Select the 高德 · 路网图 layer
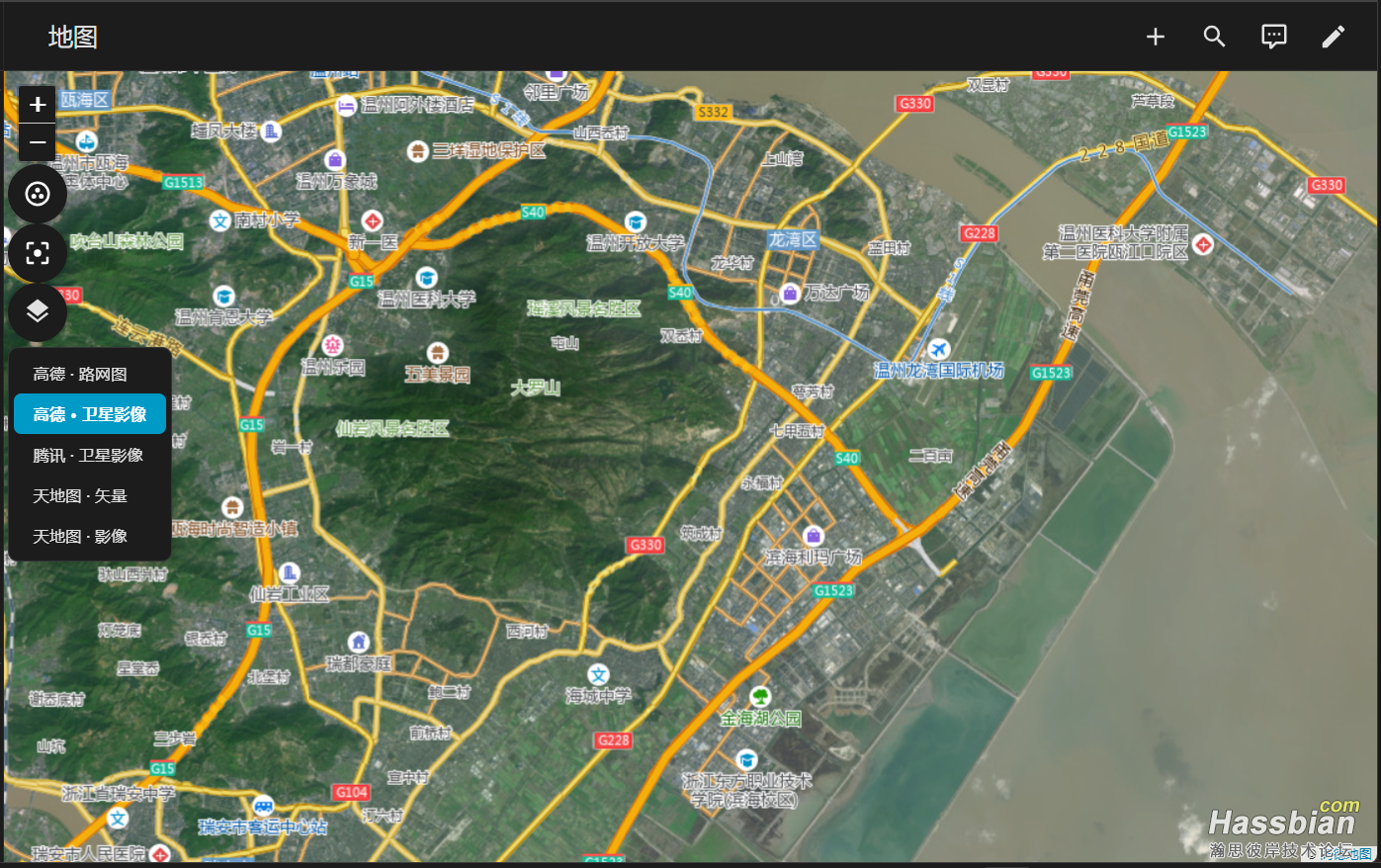 (x=90, y=374)
